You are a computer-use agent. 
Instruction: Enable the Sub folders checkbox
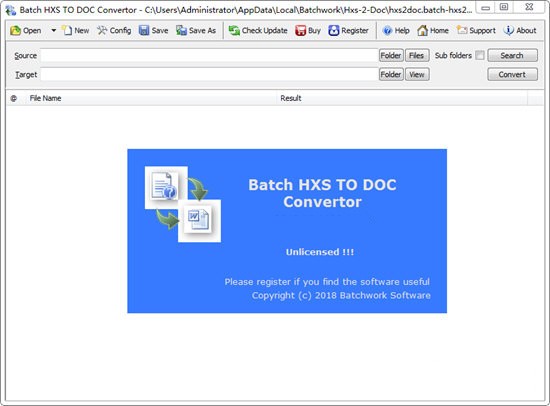tap(480, 55)
